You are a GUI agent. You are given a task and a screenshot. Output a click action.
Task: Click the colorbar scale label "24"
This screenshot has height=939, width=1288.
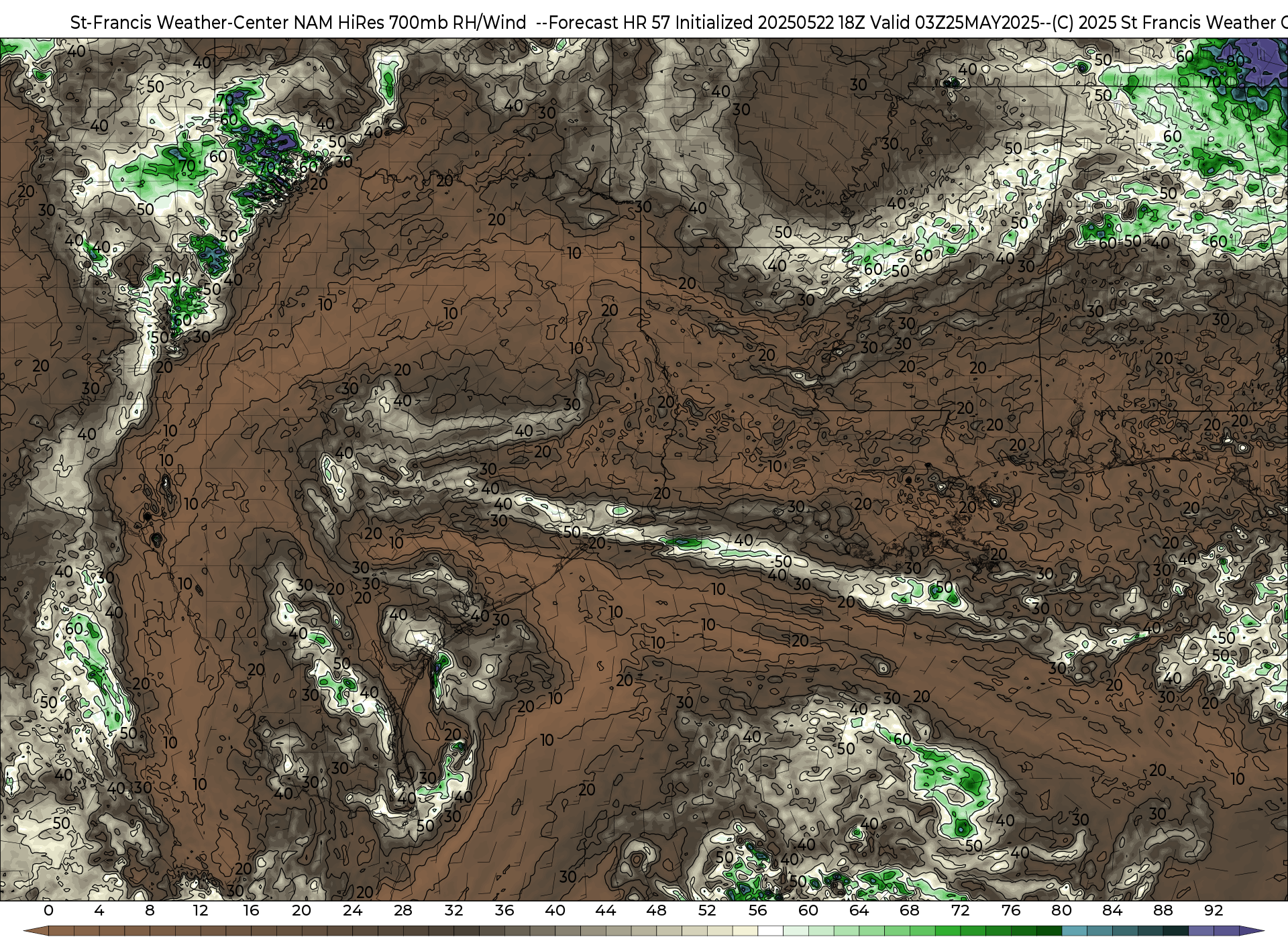[x=352, y=910]
